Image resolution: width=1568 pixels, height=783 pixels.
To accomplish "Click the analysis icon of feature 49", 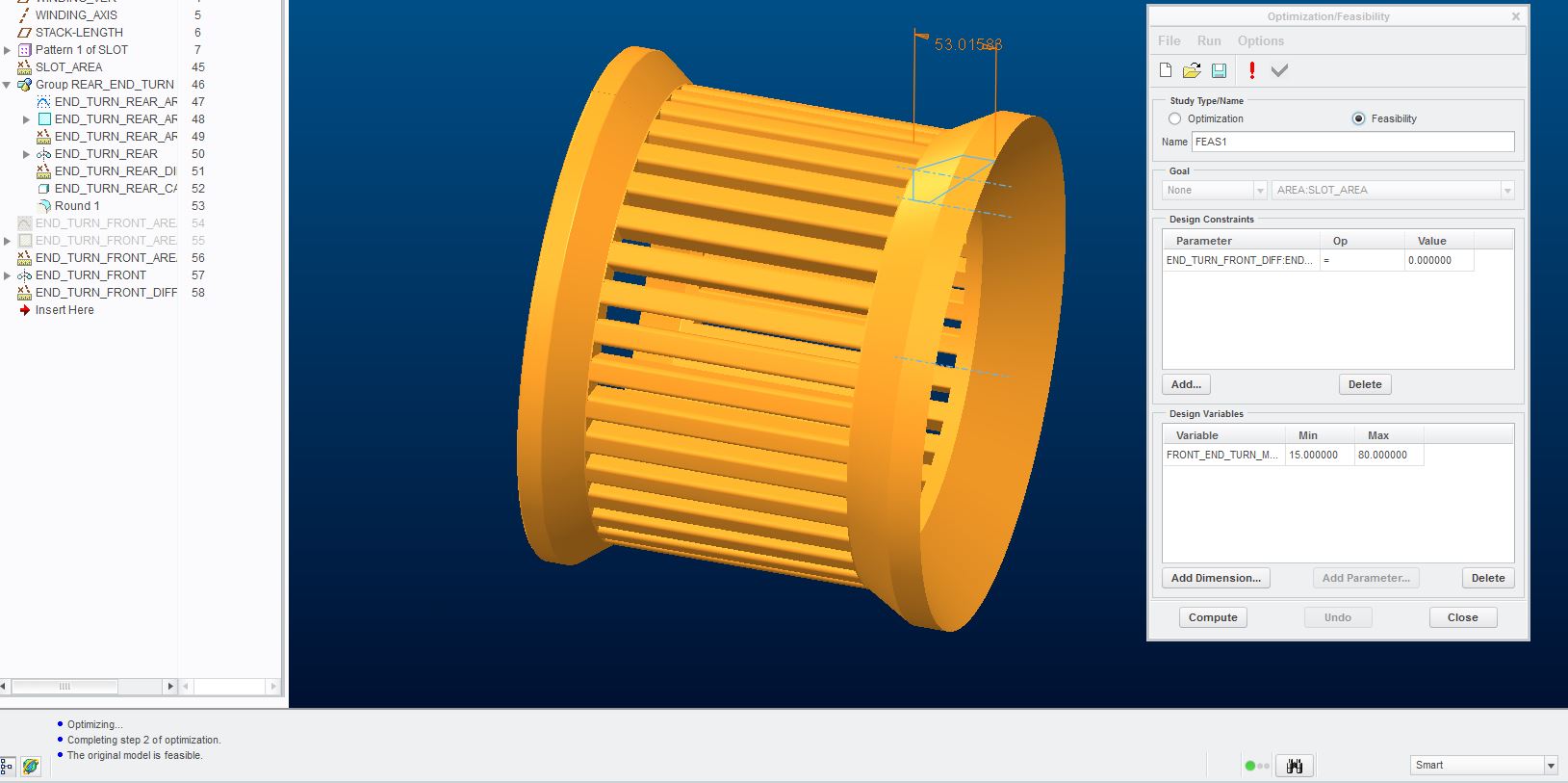I will pyautogui.click(x=43, y=137).
